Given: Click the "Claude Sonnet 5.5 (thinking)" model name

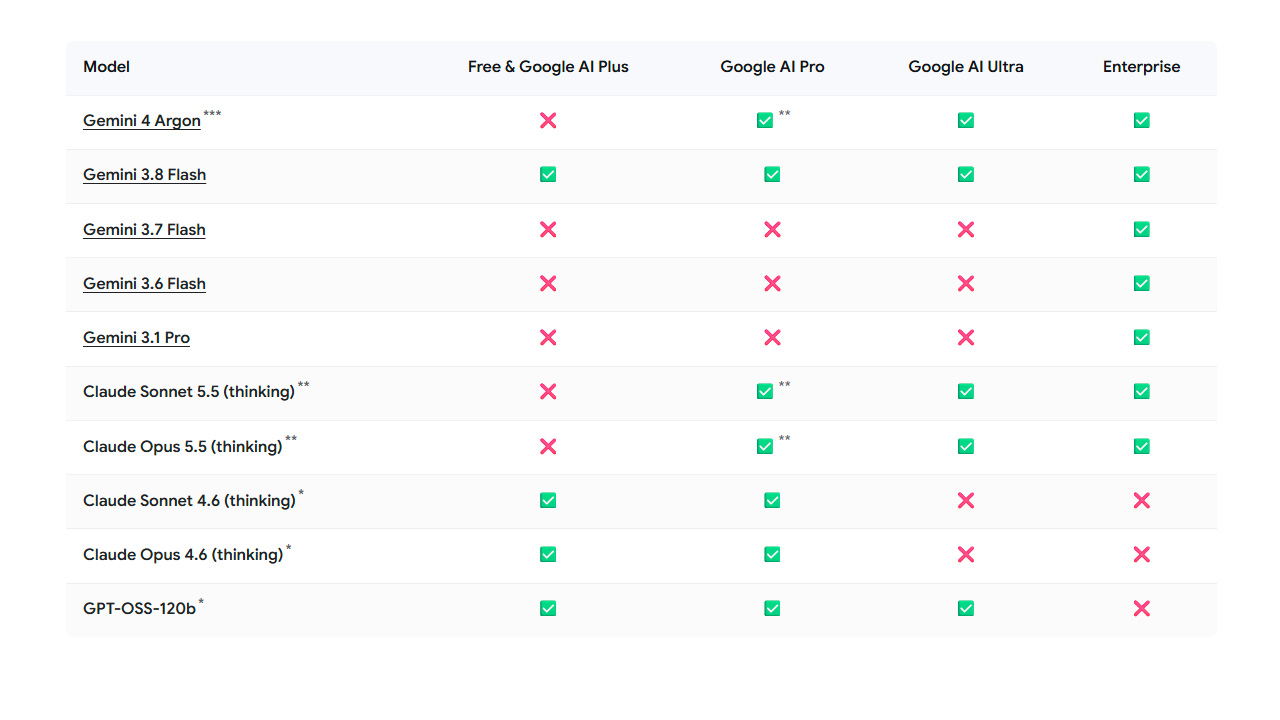Looking at the screenshot, I should click(x=189, y=392).
